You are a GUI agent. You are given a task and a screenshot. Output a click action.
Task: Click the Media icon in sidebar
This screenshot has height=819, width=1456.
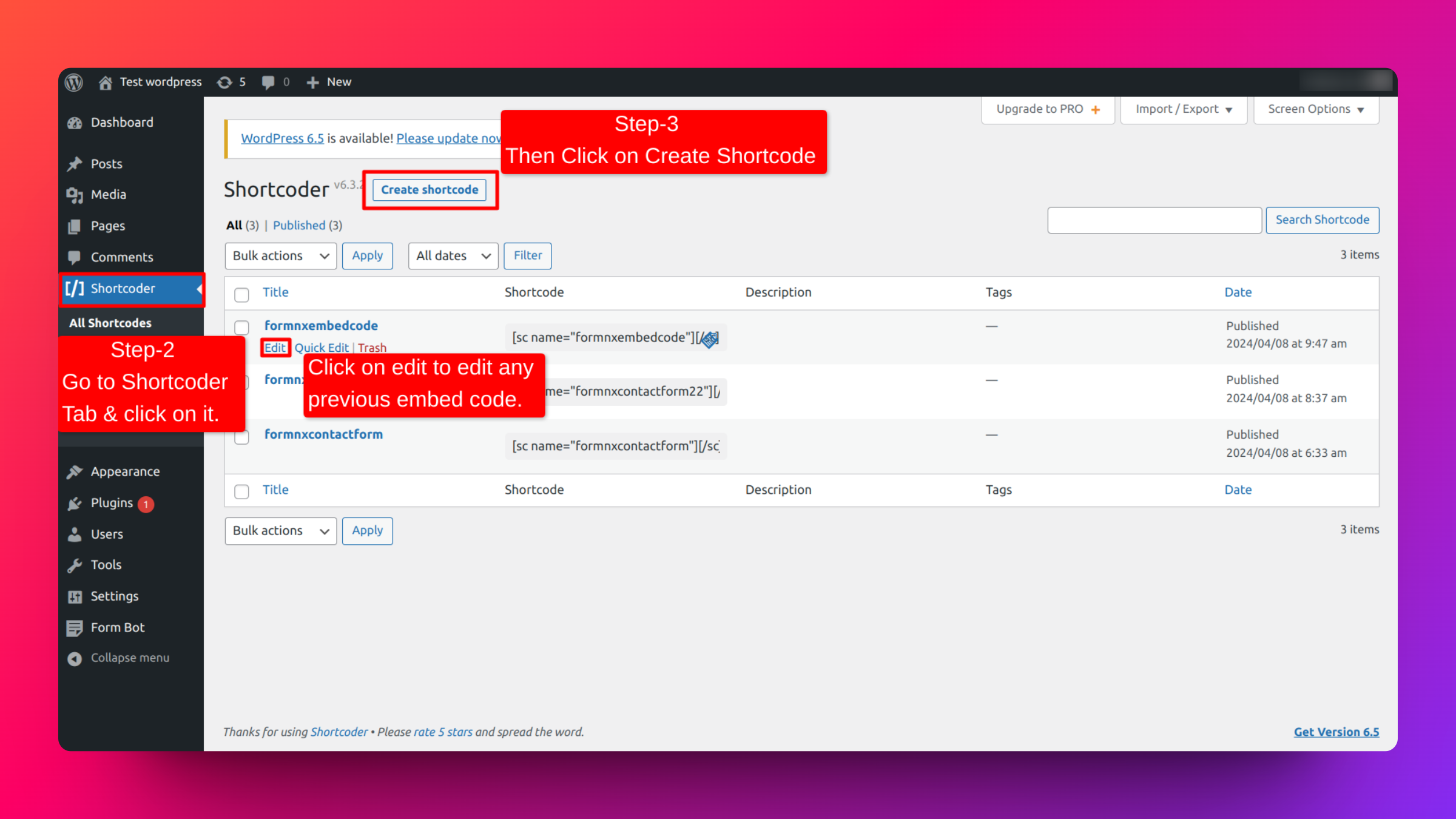(x=75, y=195)
